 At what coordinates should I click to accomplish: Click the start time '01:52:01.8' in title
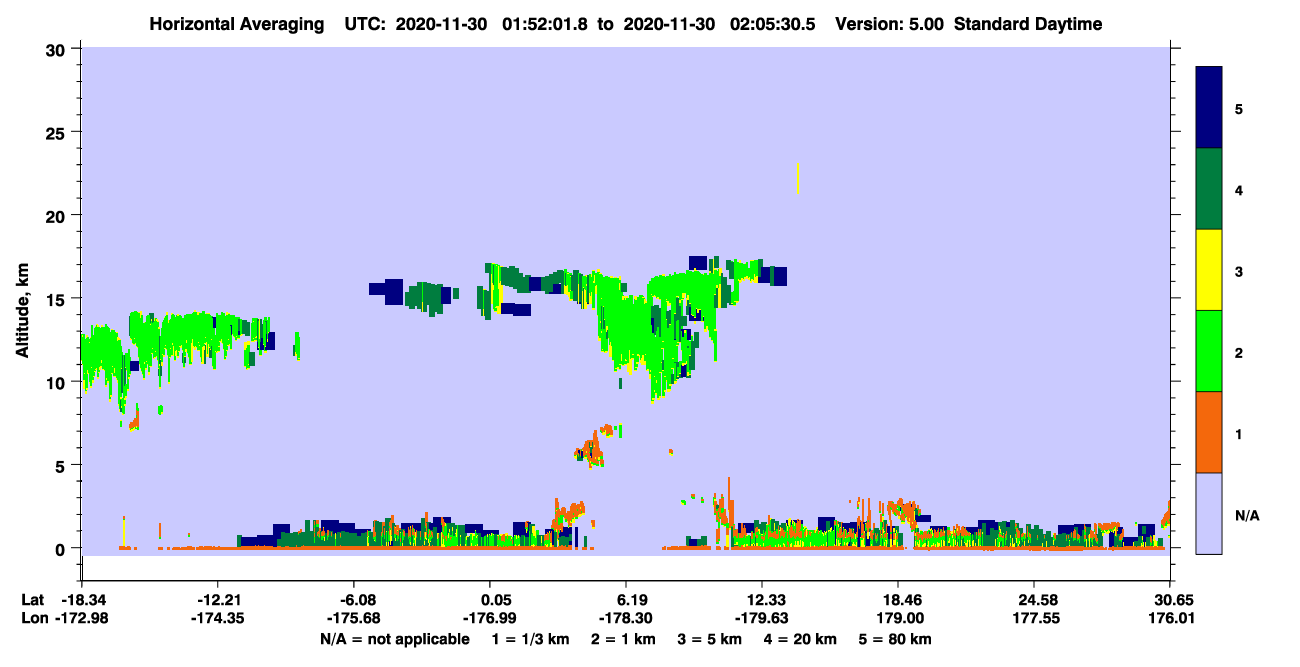pos(544,24)
